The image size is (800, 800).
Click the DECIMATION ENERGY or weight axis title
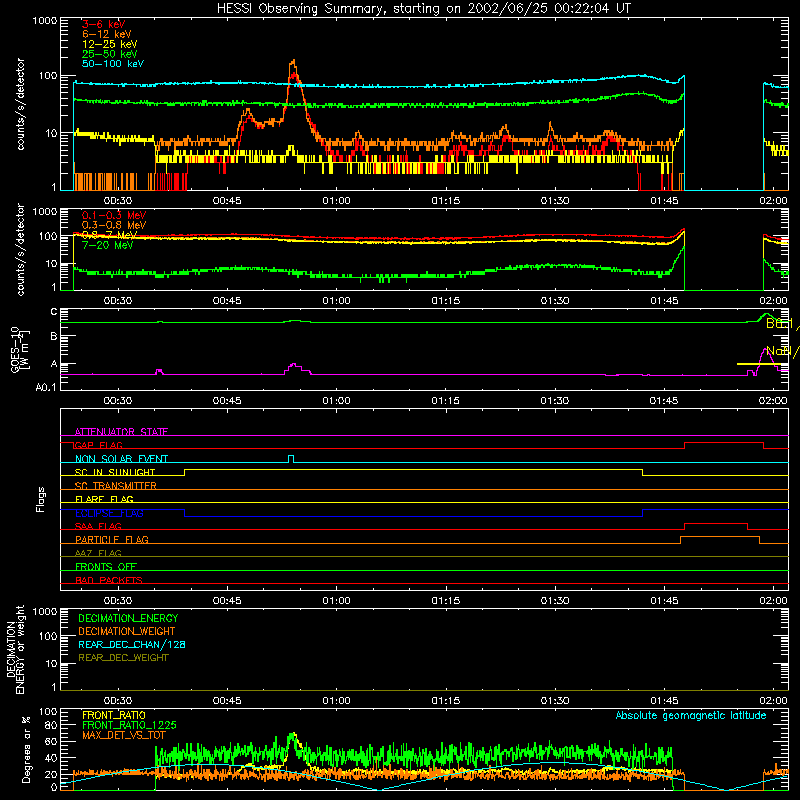coord(15,649)
